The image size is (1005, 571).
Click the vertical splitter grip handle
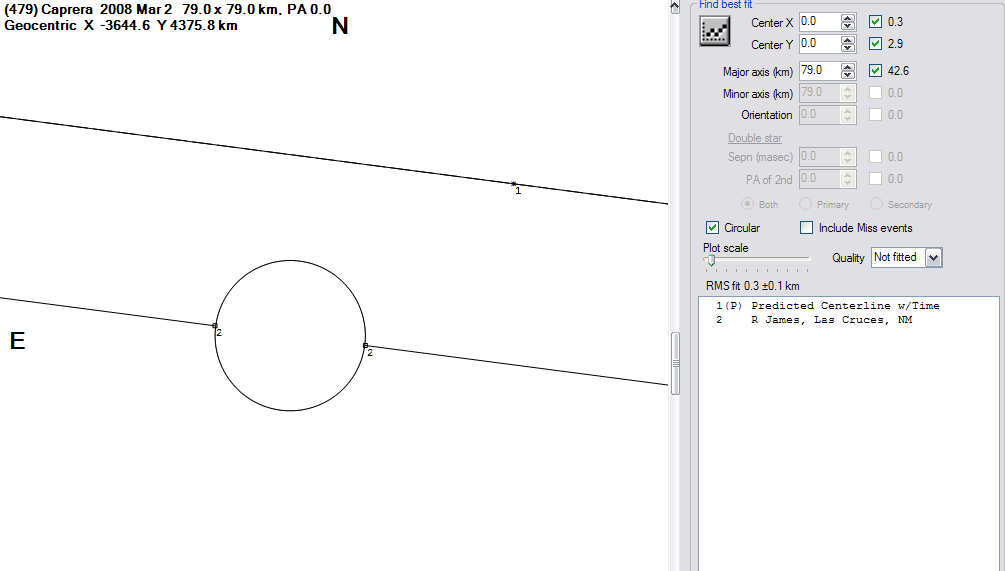(x=675, y=363)
